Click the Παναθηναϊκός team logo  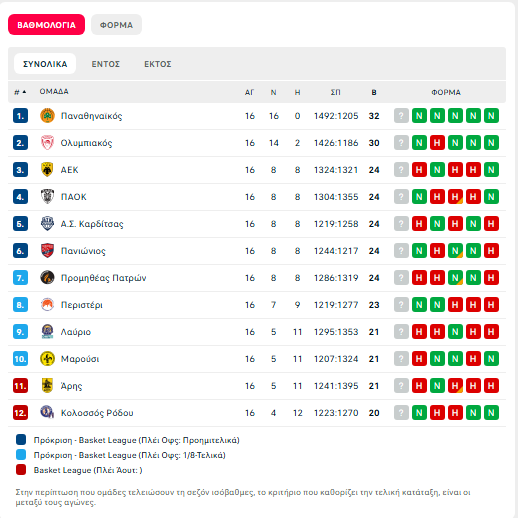click(x=47, y=116)
